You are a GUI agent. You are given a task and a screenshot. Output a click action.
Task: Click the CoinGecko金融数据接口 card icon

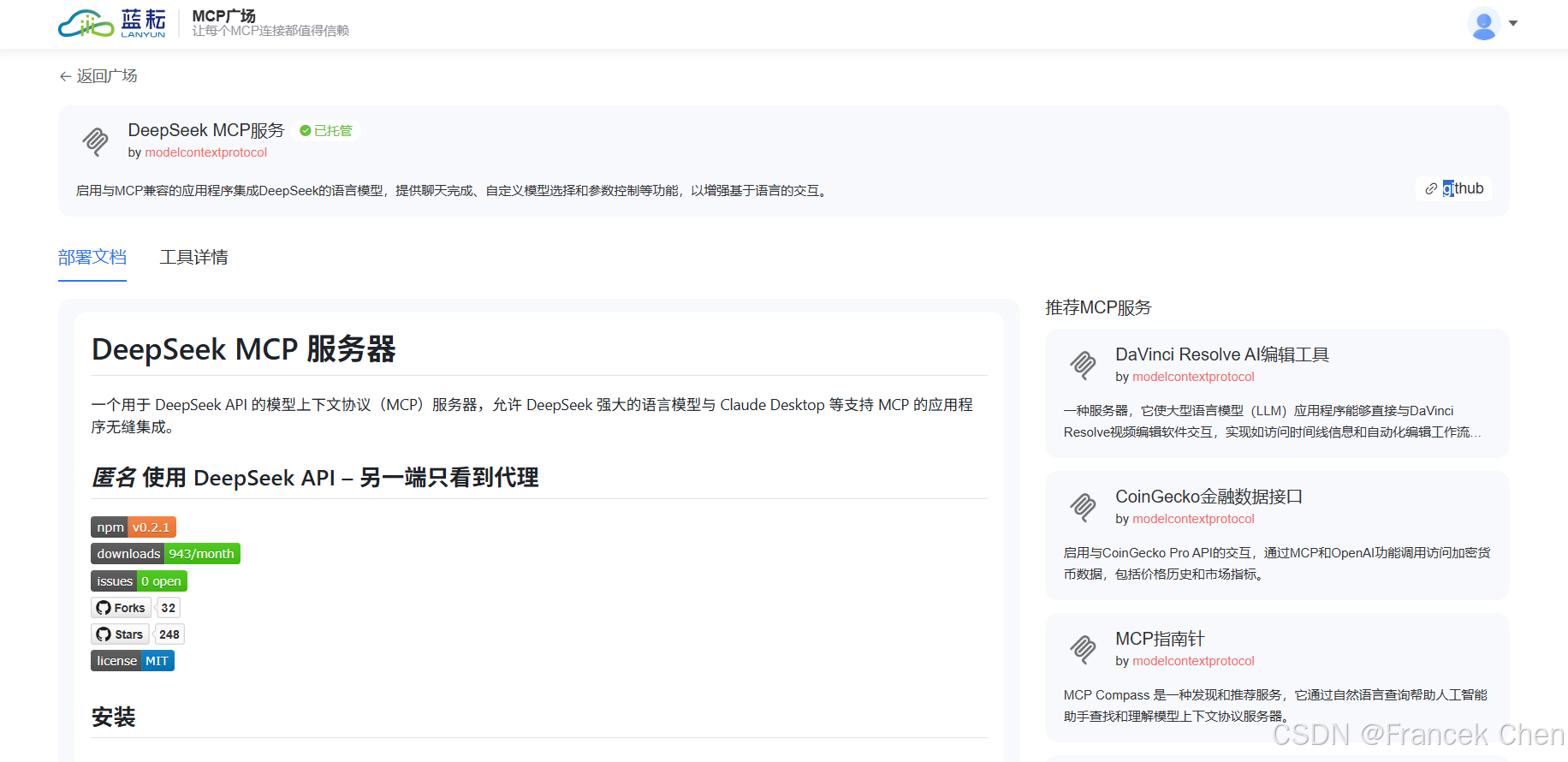coord(1083,507)
